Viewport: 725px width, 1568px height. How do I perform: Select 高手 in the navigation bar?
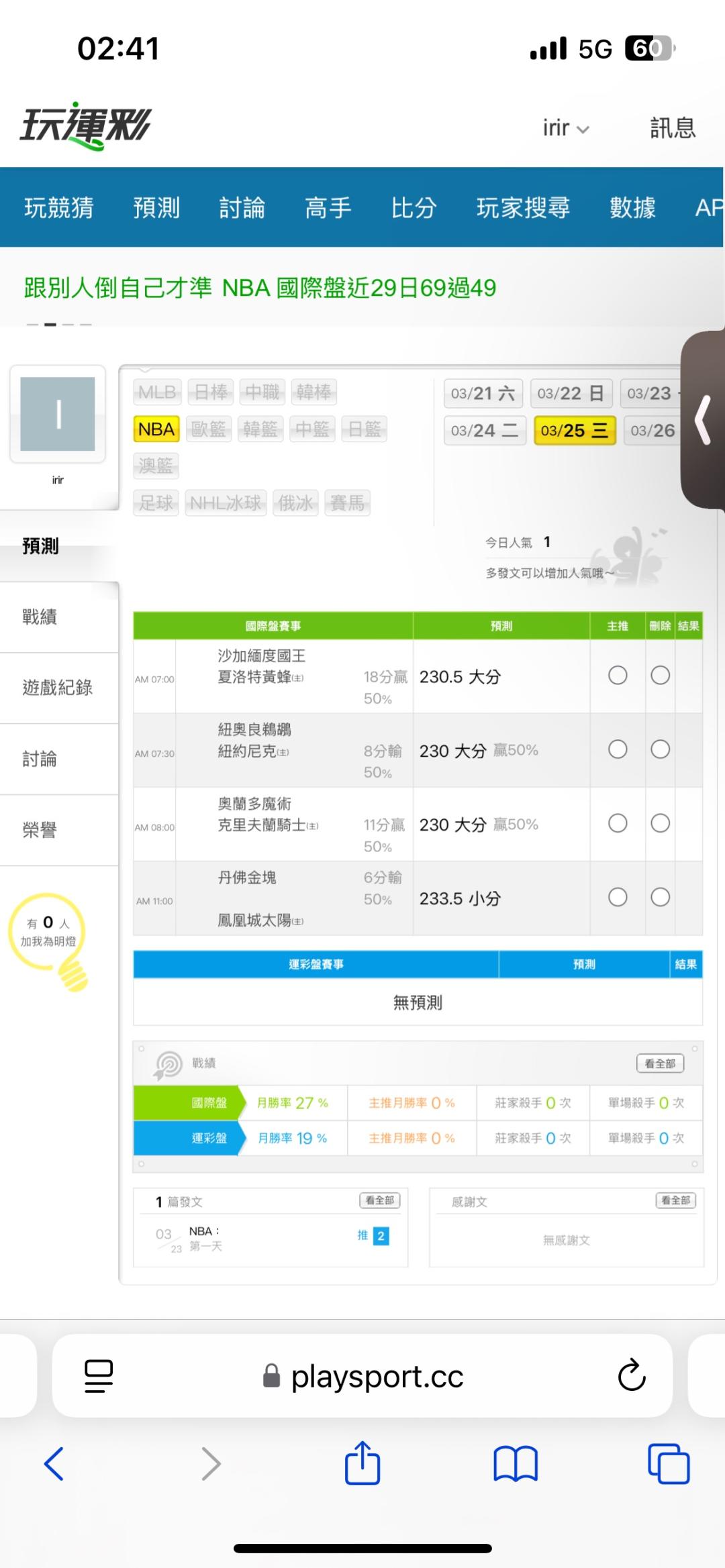point(328,207)
